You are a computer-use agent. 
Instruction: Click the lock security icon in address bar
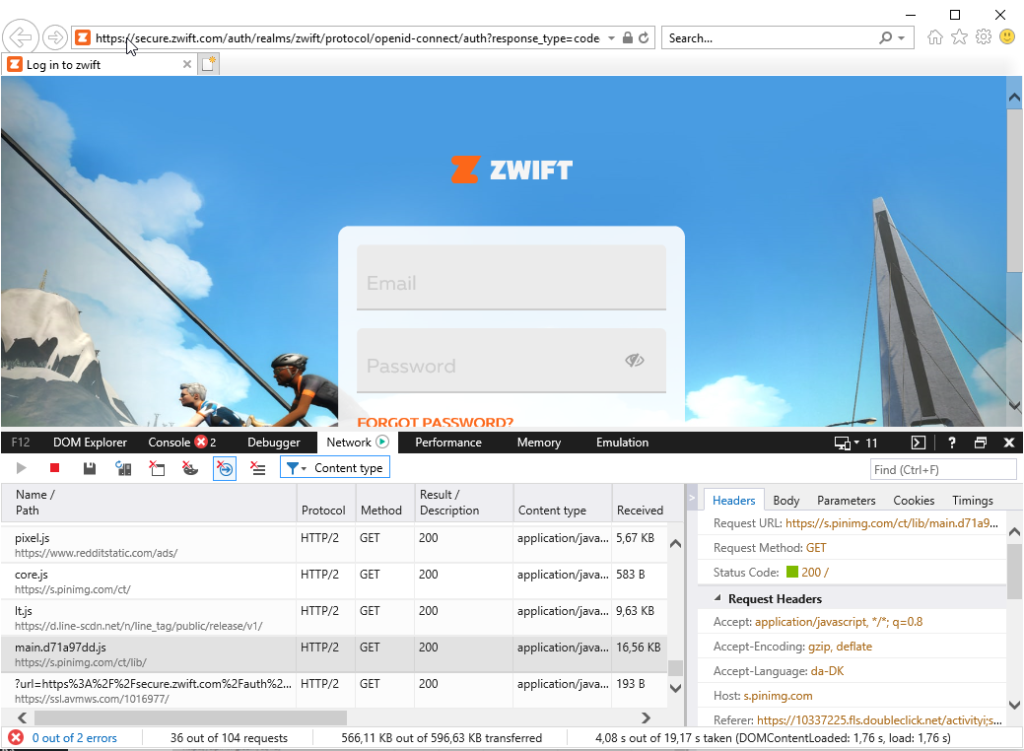point(628,38)
